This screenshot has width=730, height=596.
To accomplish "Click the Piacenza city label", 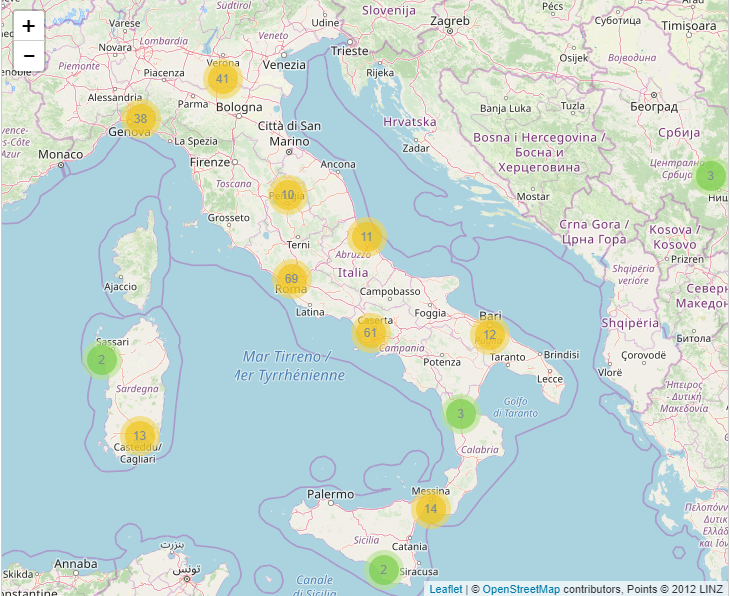I will click(x=164, y=73).
